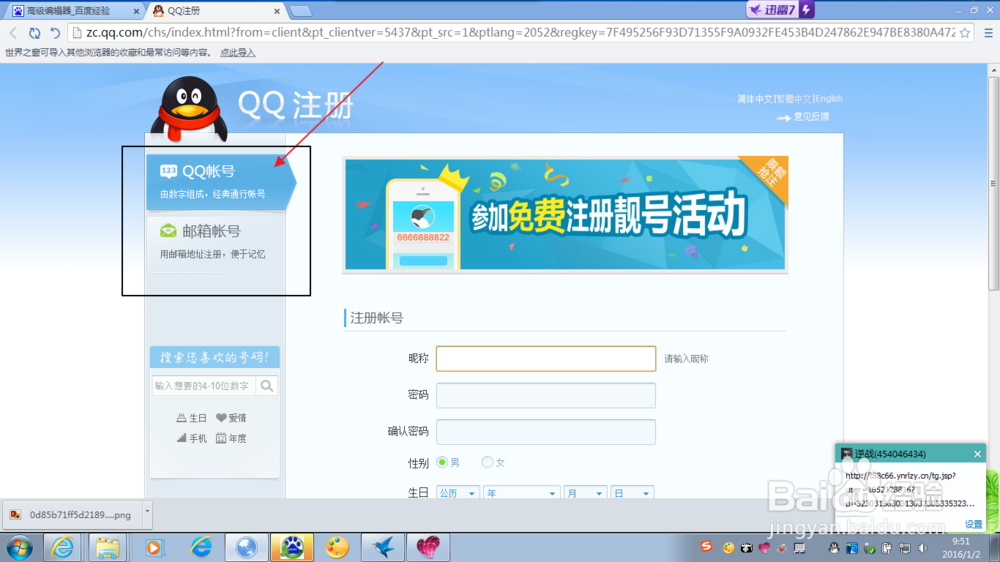Click the Sogou input method tray icon

click(706, 547)
